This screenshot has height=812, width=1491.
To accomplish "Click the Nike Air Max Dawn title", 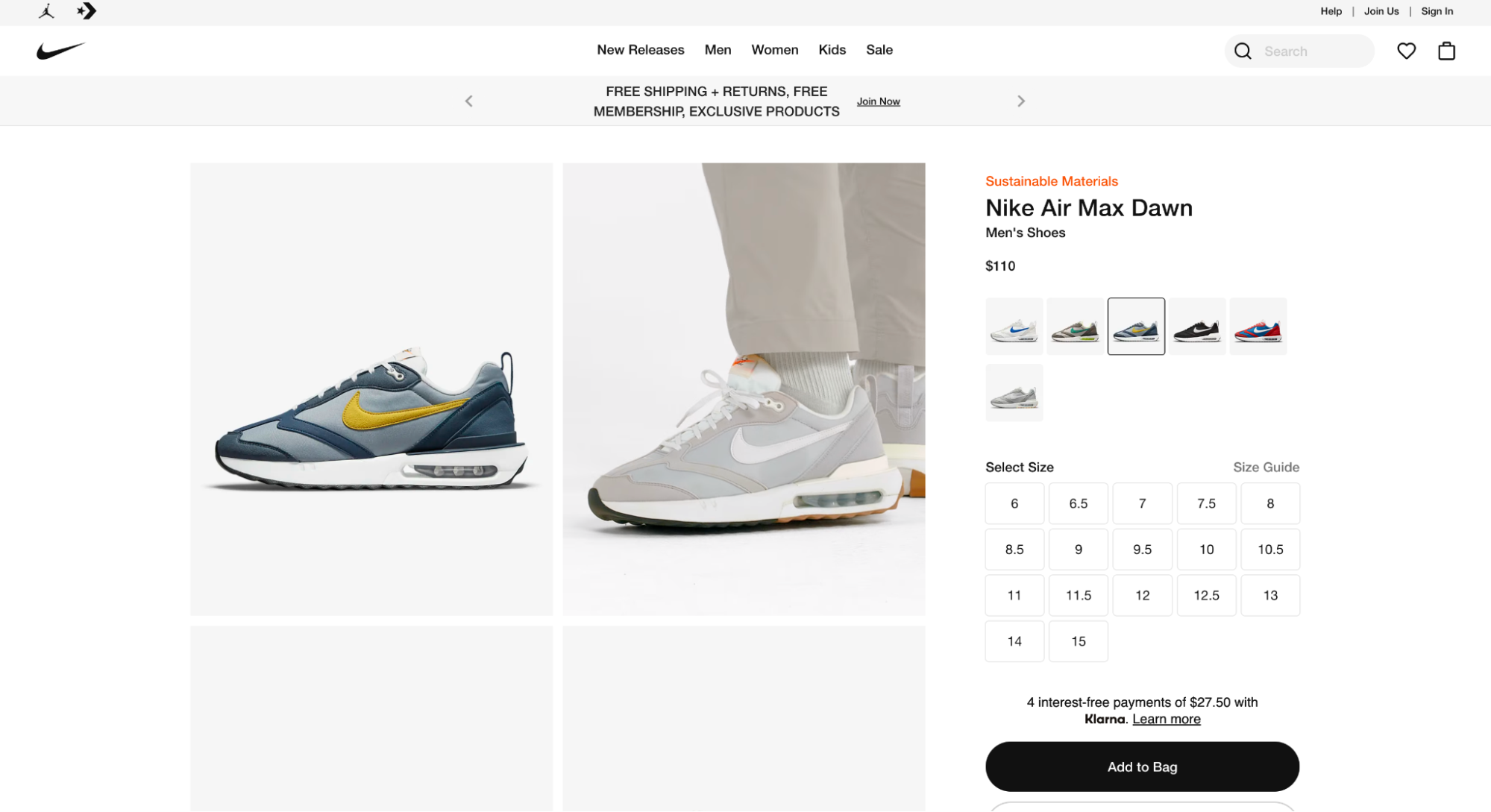I will coord(1088,208).
